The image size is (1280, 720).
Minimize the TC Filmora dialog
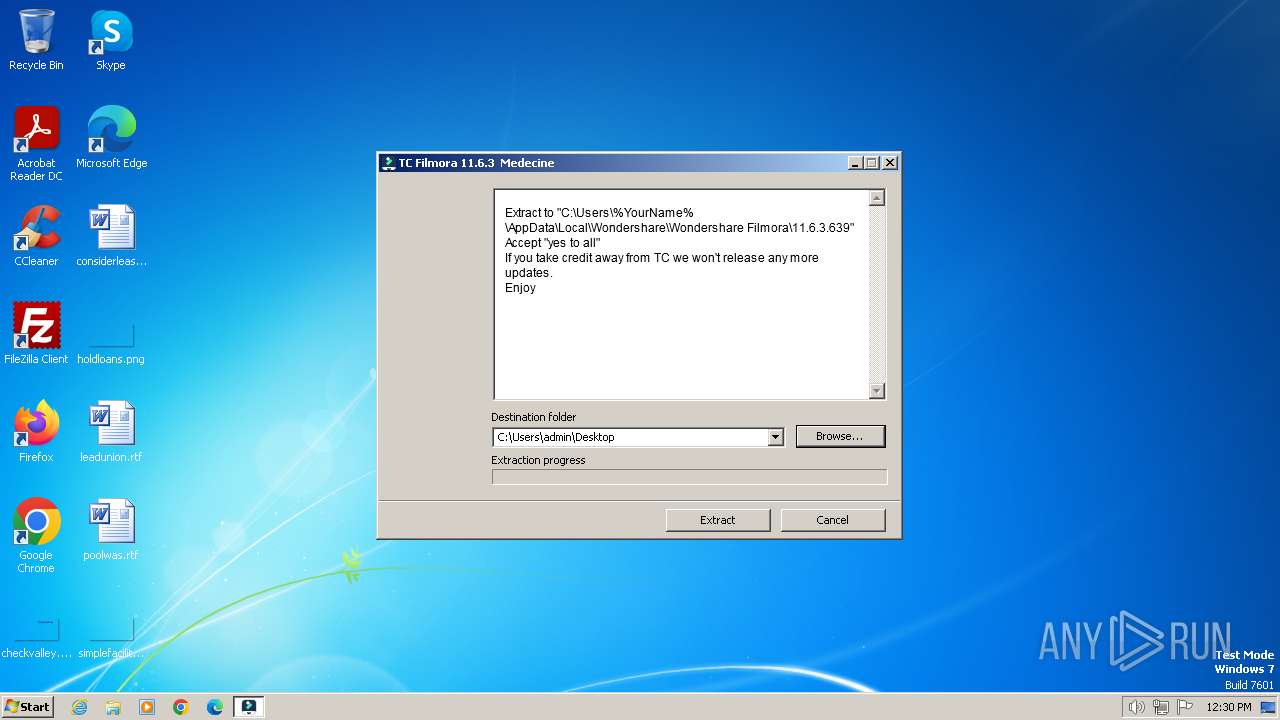tap(855, 163)
